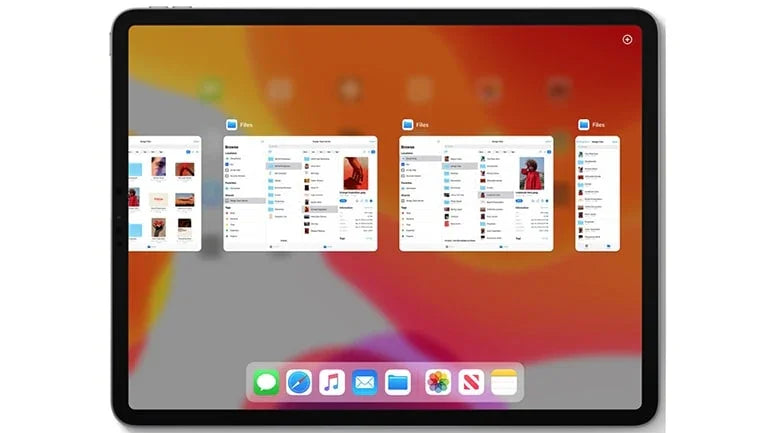
Task: Tap the plus button to add new window
Action: pos(627,40)
